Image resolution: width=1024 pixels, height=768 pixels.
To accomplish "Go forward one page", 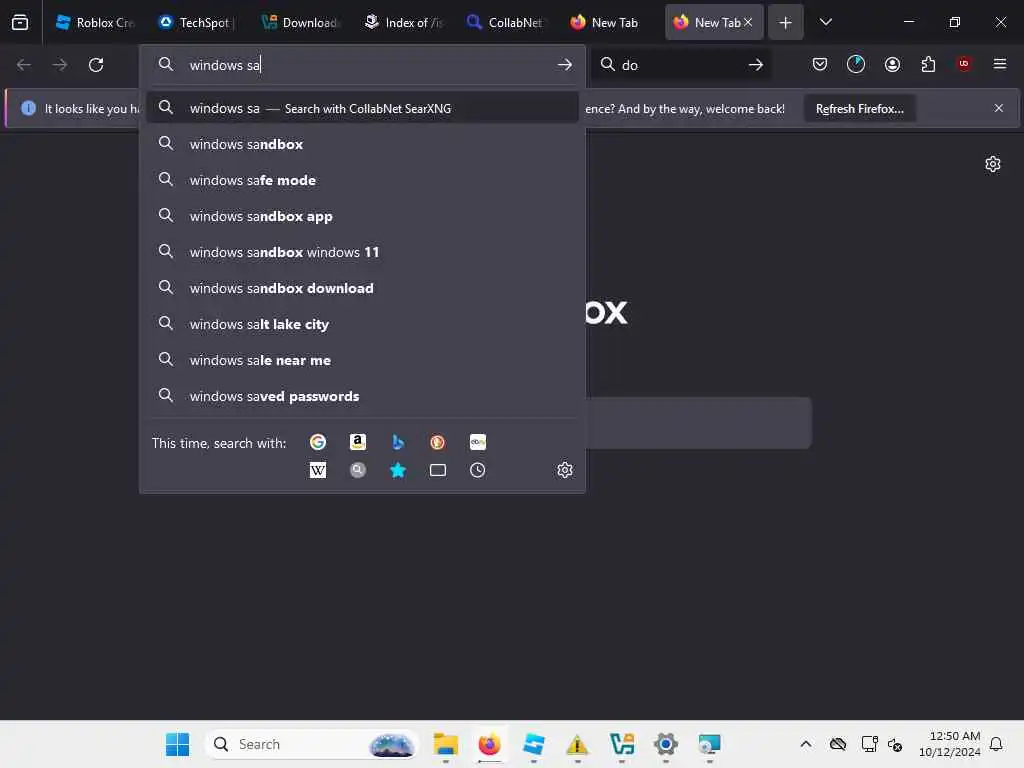I will pyautogui.click(x=59, y=65).
